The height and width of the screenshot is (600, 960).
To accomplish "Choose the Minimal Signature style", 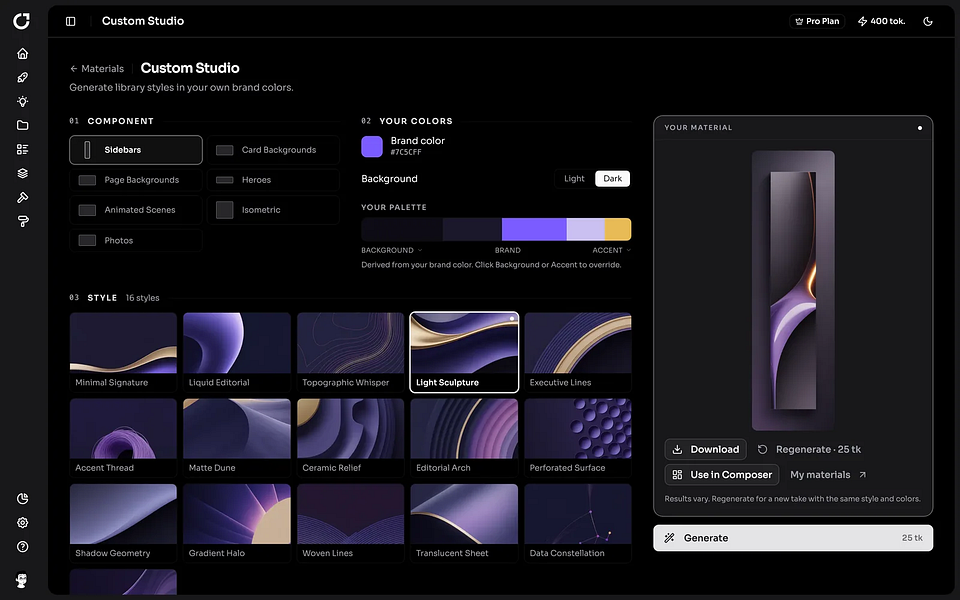I will click(123, 353).
